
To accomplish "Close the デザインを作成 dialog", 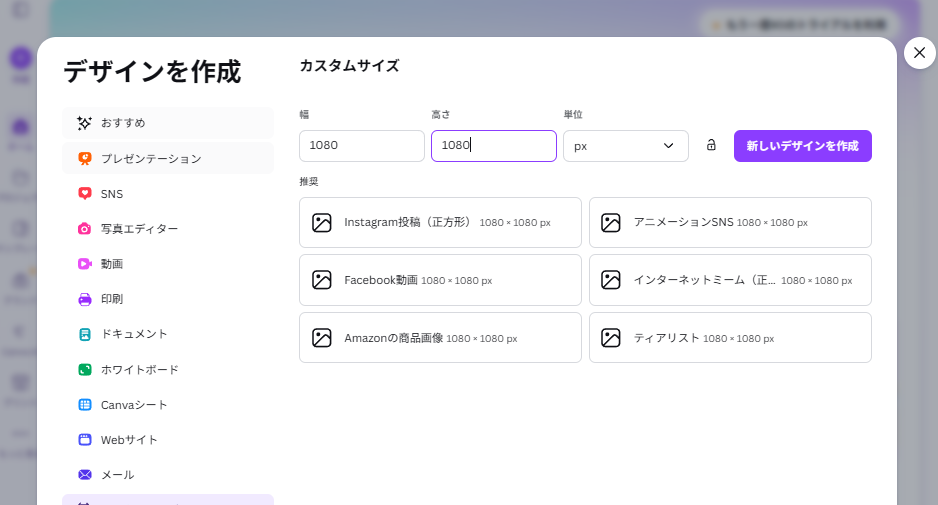I will [919, 53].
